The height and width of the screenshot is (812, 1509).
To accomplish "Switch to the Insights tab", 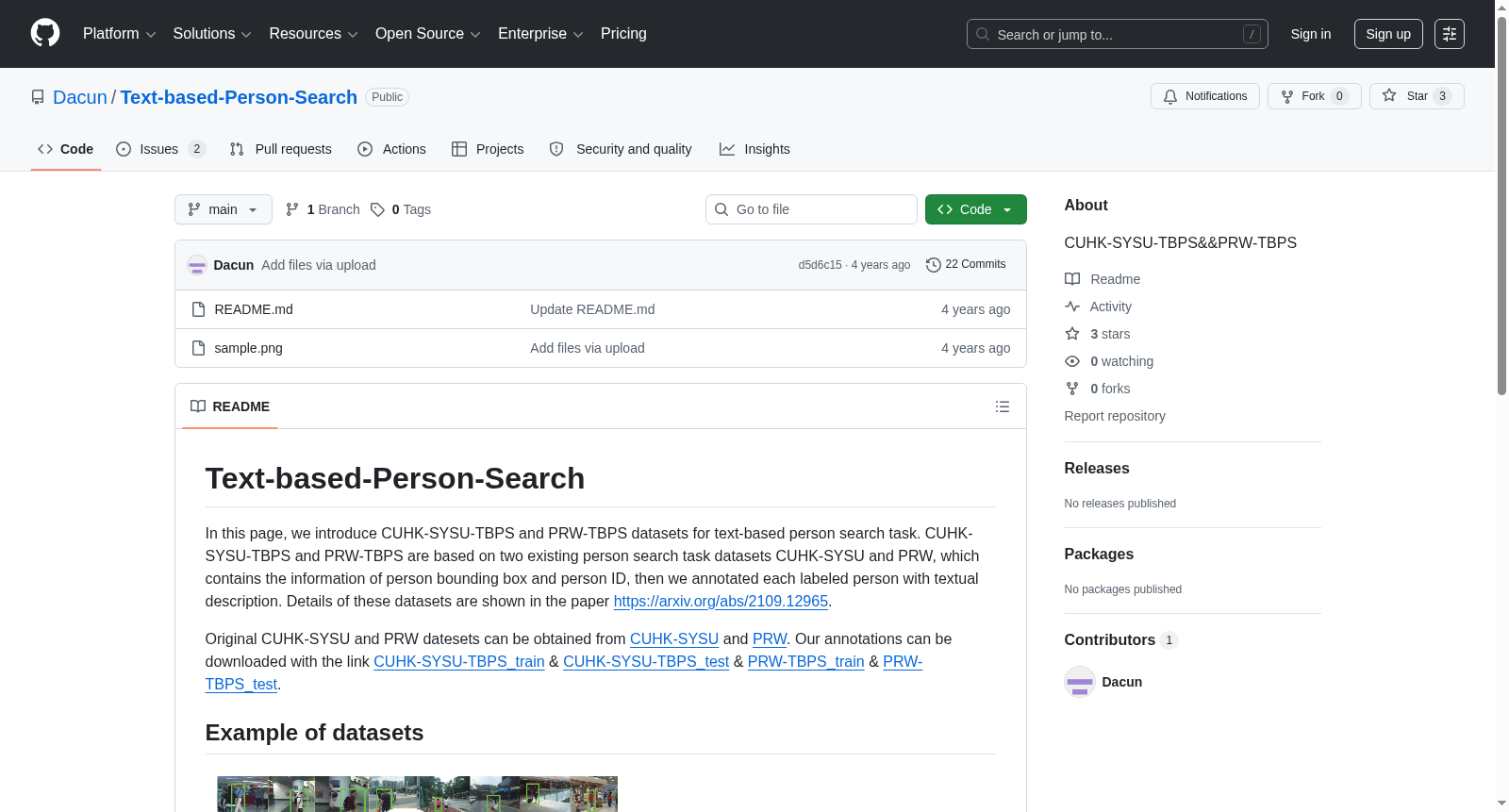I will click(x=754, y=149).
